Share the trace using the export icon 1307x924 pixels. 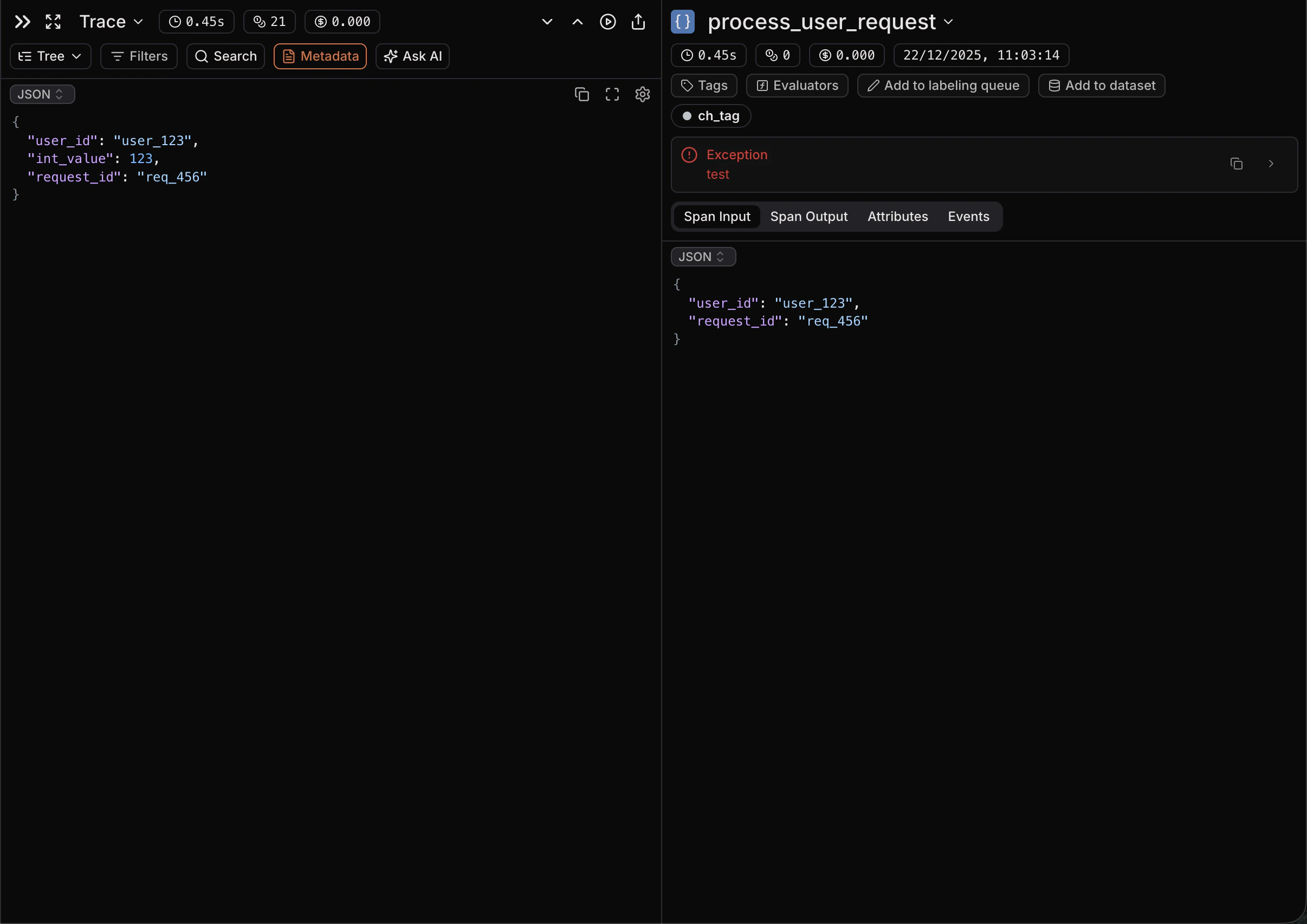click(x=638, y=22)
